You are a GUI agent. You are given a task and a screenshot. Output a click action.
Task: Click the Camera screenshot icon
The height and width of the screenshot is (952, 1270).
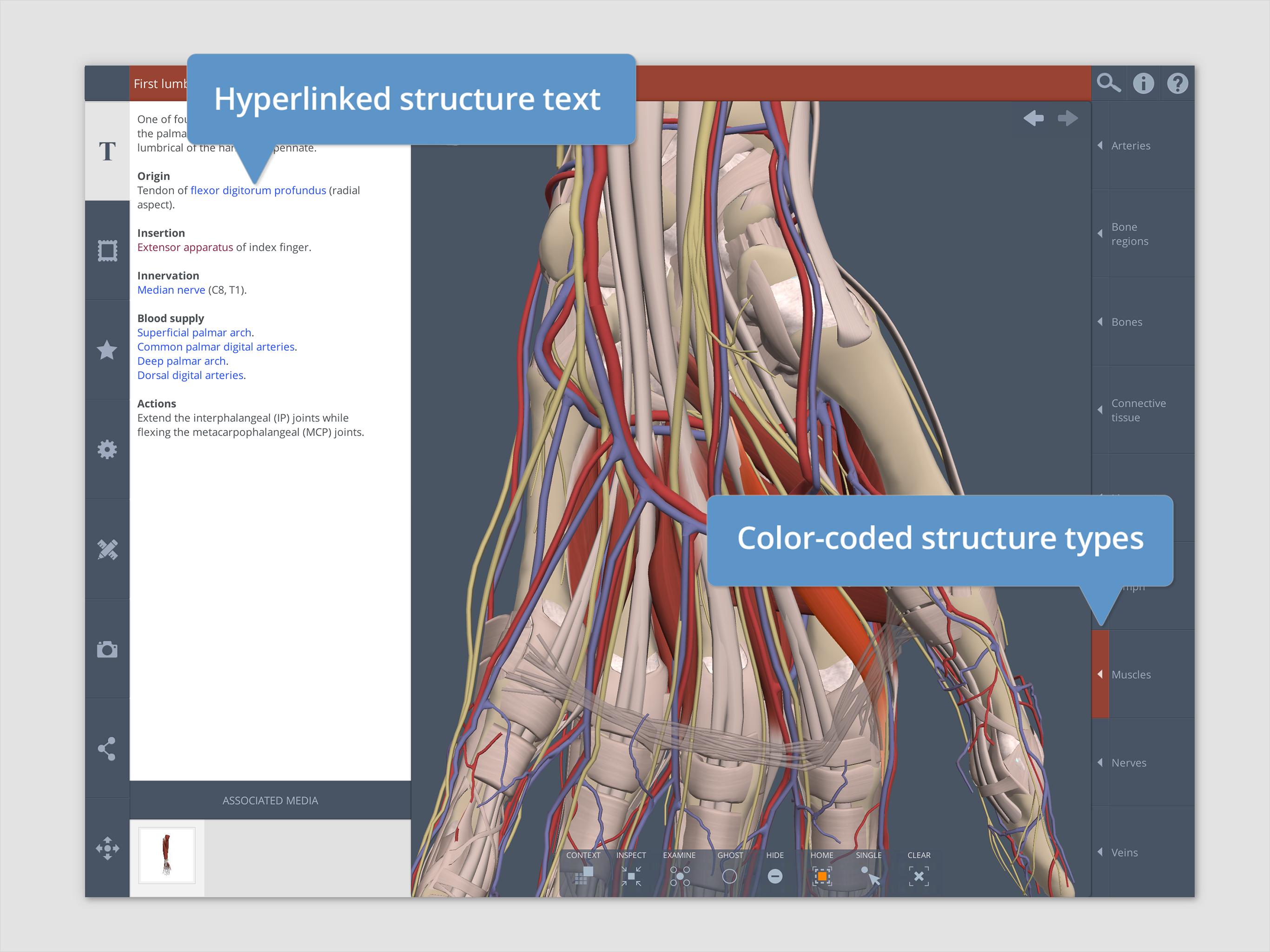pyautogui.click(x=107, y=649)
